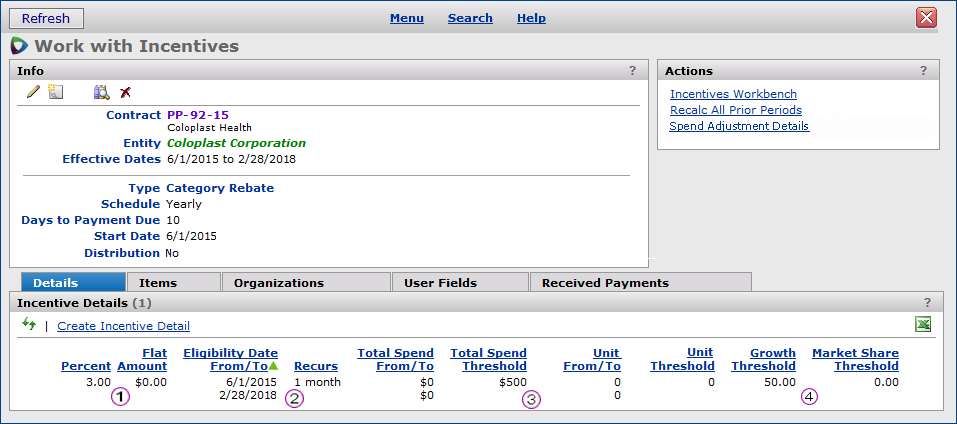Screen dimensions: 957x424
Task: Click the red X delete icon in Info
Action: click(x=125, y=92)
